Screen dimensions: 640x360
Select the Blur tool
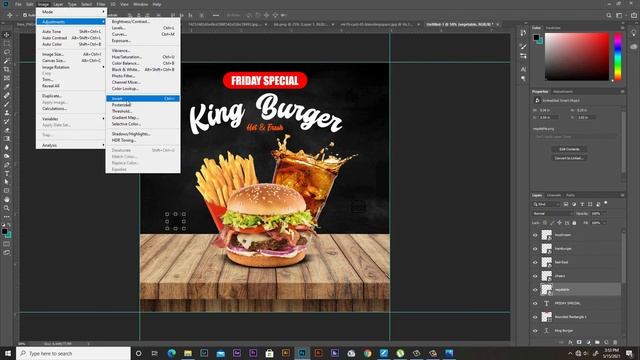coord(7,147)
